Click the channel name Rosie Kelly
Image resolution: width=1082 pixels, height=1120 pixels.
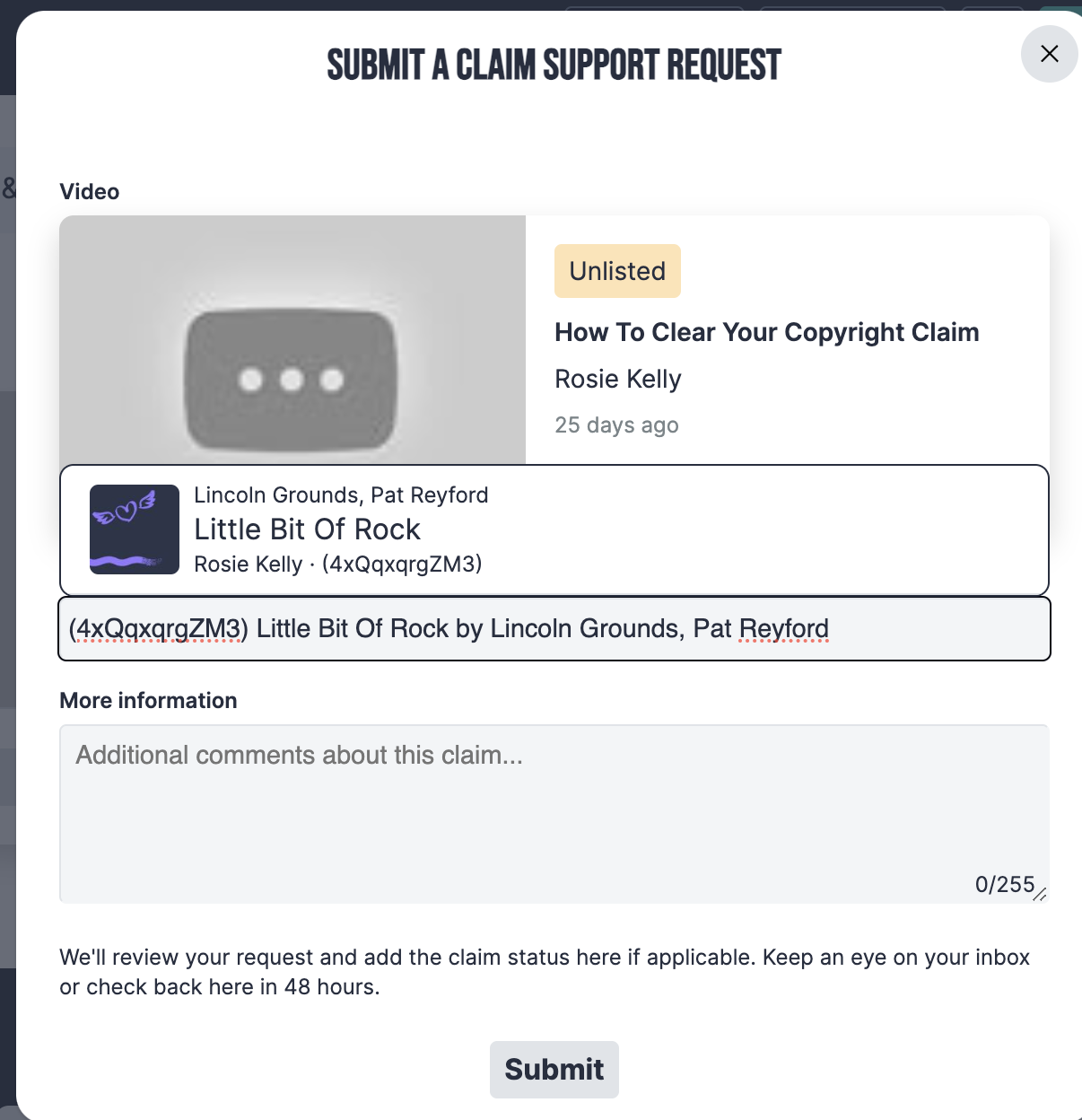click(x=617, y=379)
